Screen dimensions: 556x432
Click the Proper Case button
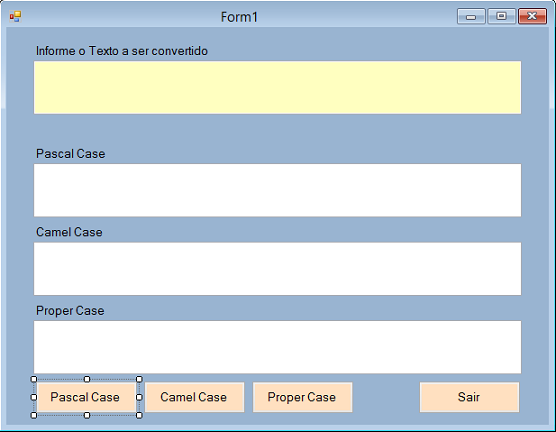pyautogui.click(x=302, y=397)
